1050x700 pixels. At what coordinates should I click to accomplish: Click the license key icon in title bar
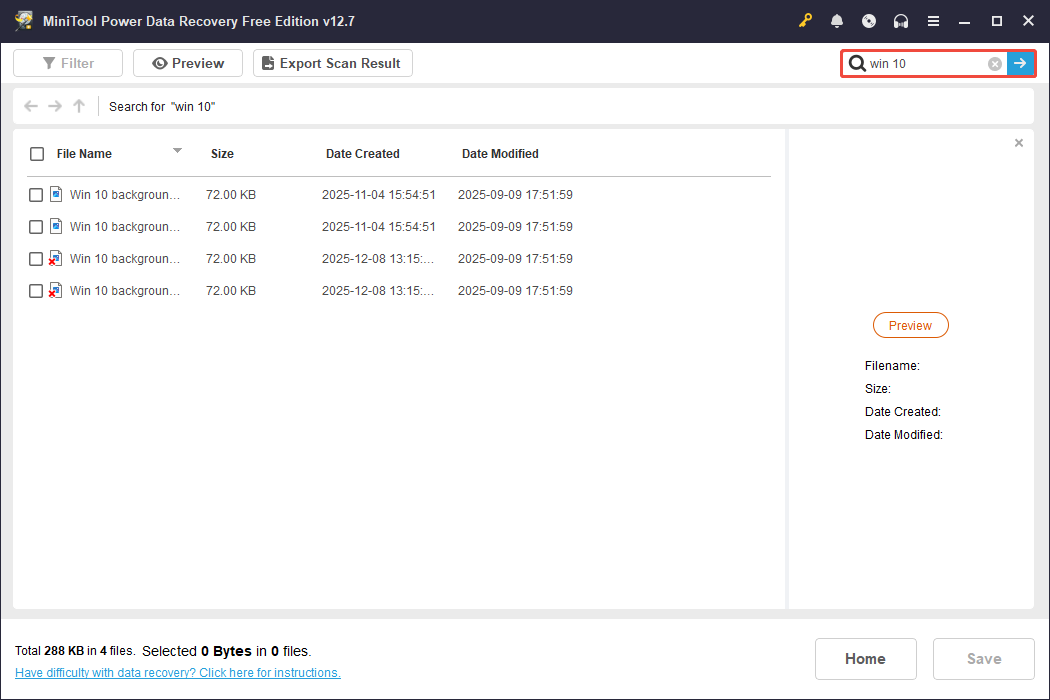pos(805,20)
